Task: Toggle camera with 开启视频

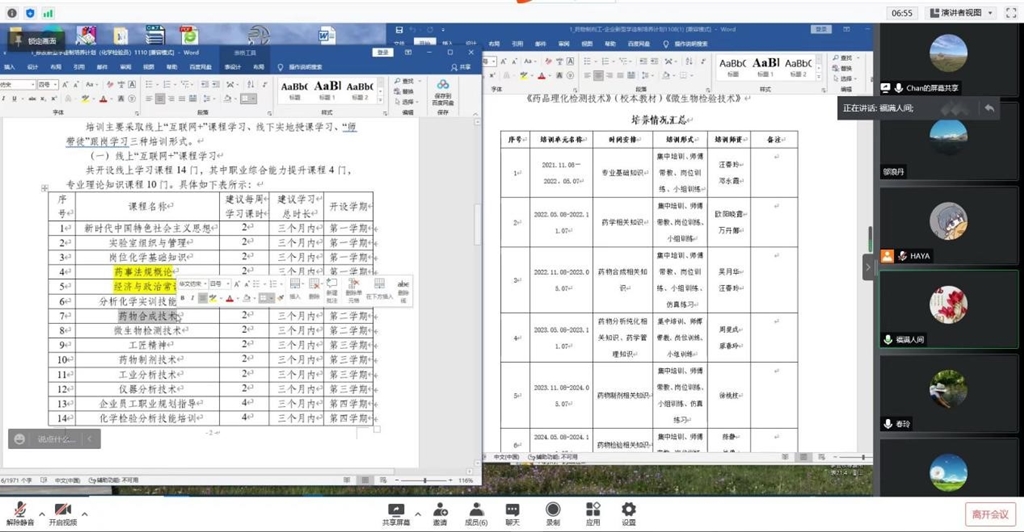Action: pyautogui.click(x=63, y=514)
